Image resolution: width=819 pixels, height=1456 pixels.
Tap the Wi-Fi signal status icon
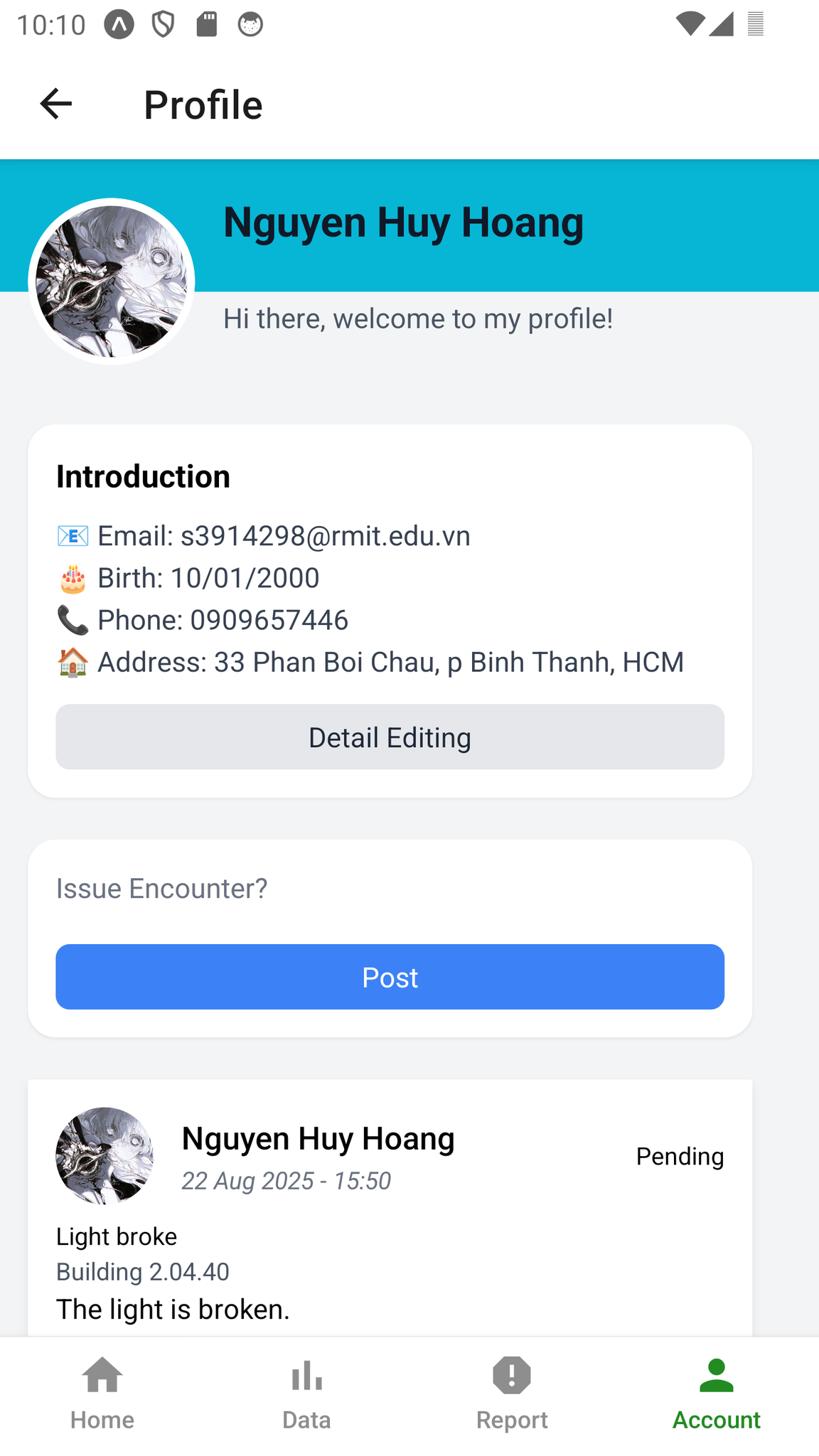[x=690, y=24]
